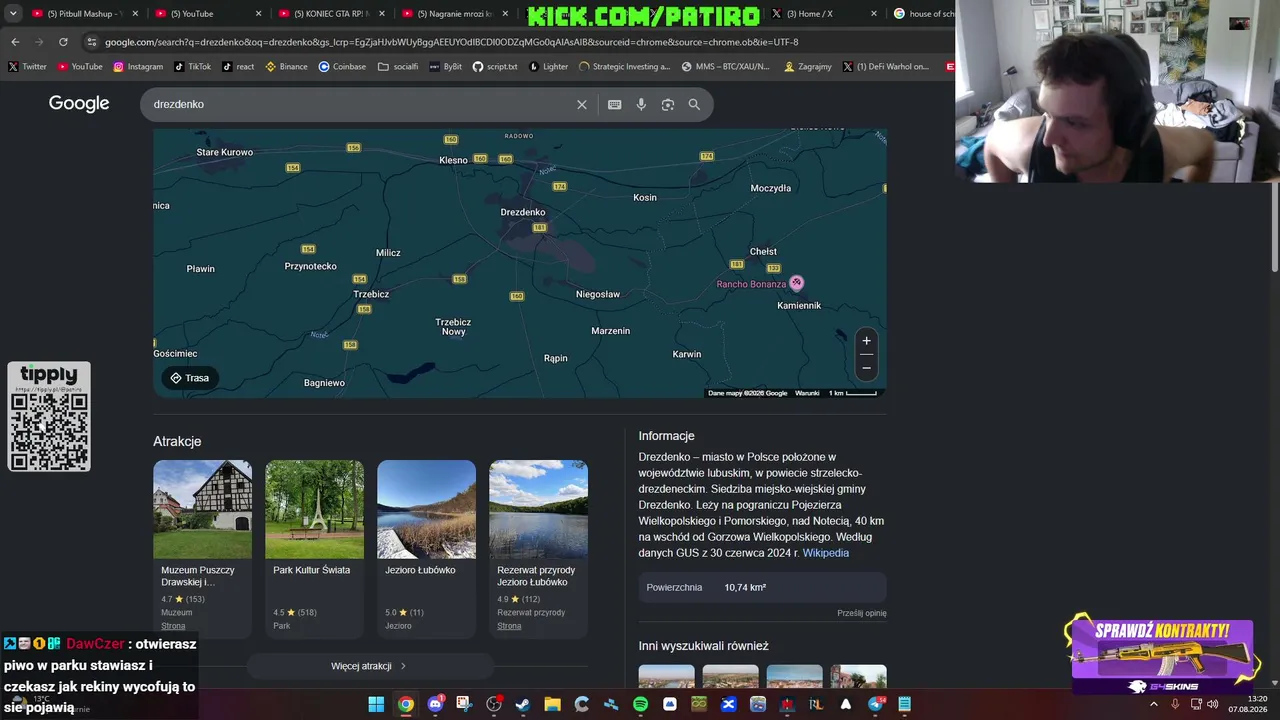This screenshot has height=720, width=1280.
Task: Click Prześlij opinię feedback link
Action: (862, 613)
